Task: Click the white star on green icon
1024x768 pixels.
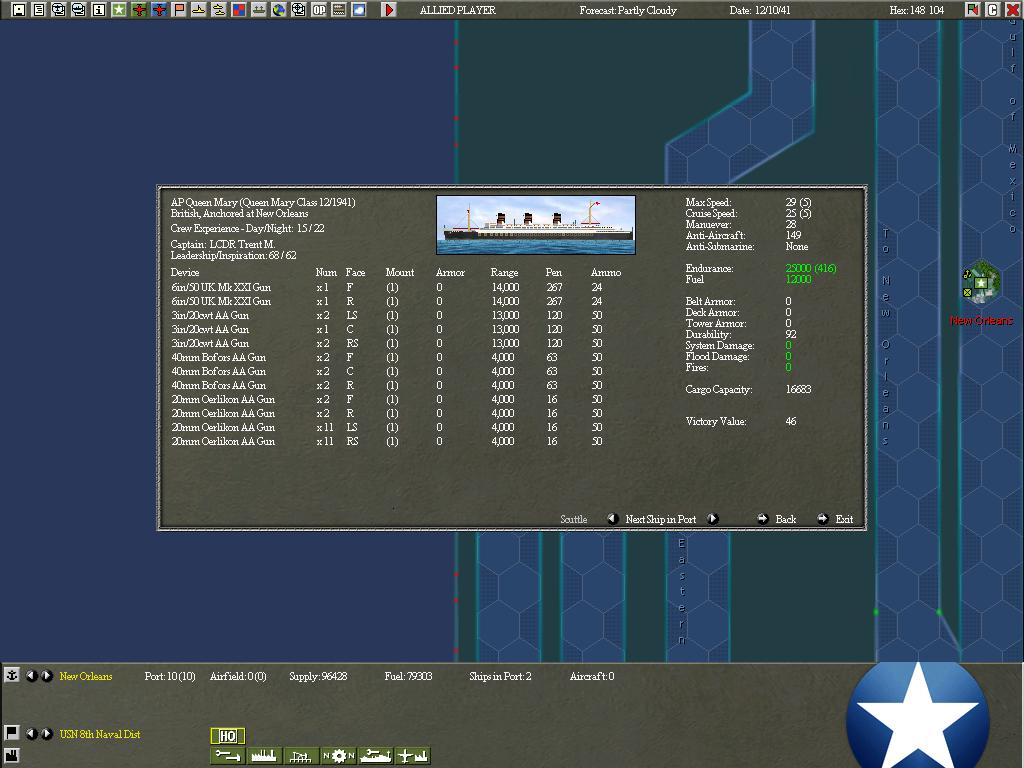Action: (x=119, y=10)
